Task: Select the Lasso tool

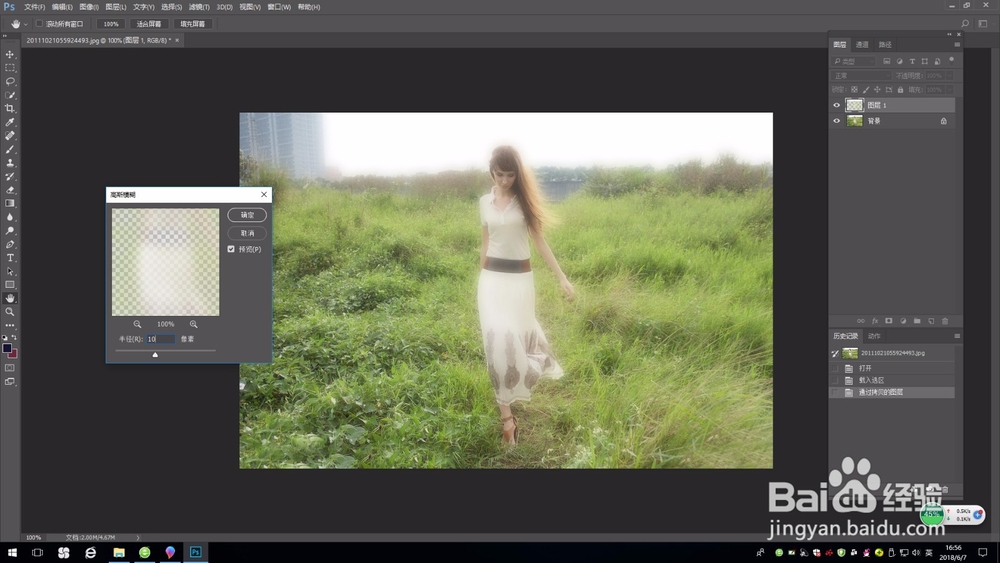Action: 10,82
